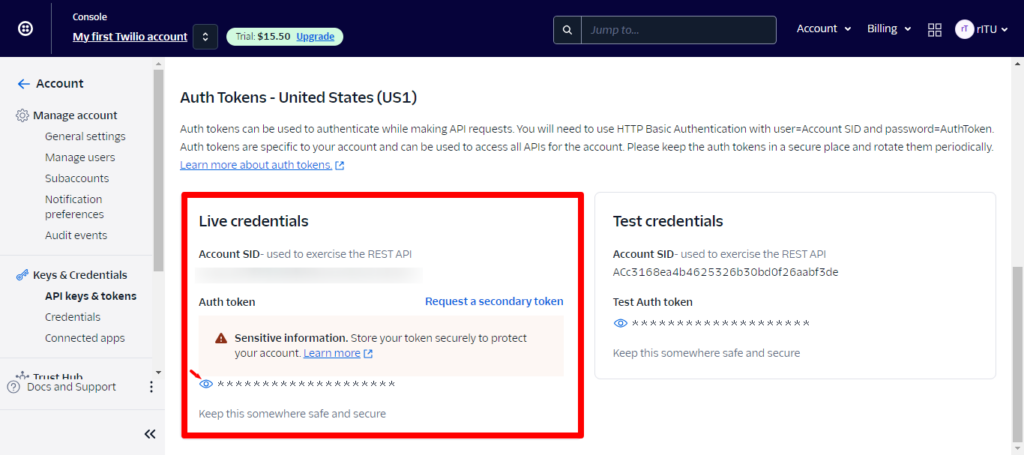Image resolution: width=1024 pixels, height=455 pixels.
Task: Open the account switcher dropdown
Action: coord(205,37)
